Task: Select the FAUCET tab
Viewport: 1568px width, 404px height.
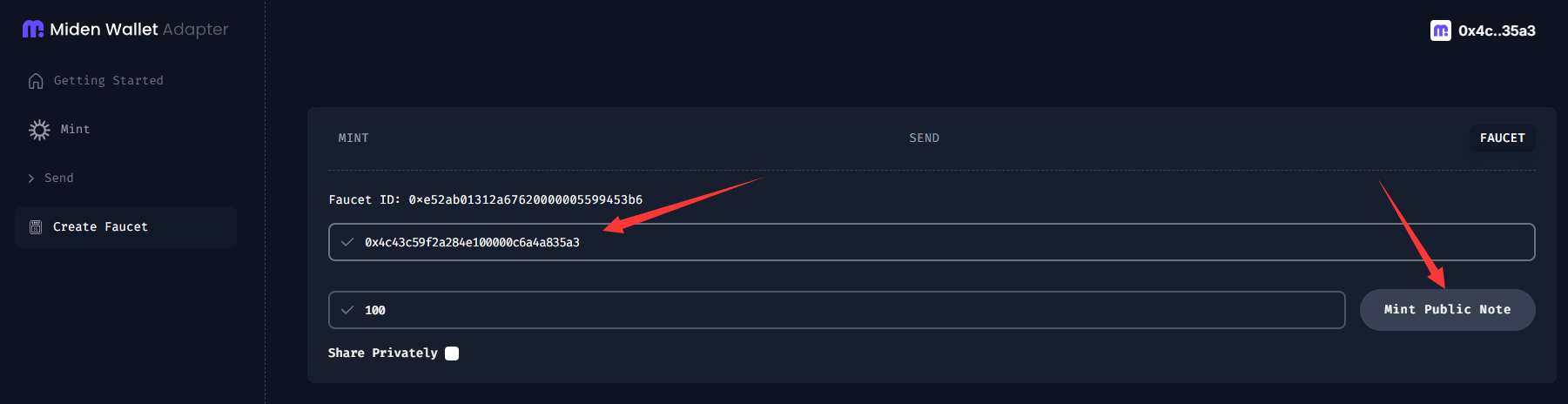Action: 1502,138
